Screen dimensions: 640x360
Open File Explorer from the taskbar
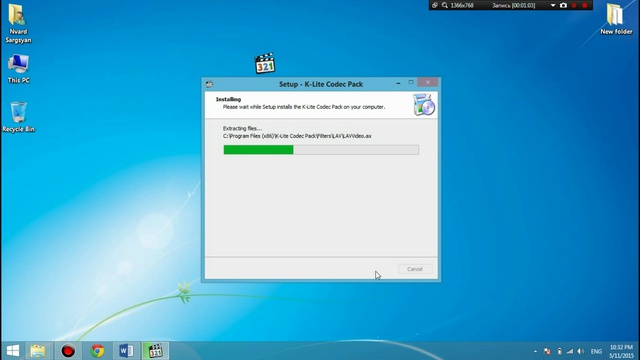coord(38,351)
